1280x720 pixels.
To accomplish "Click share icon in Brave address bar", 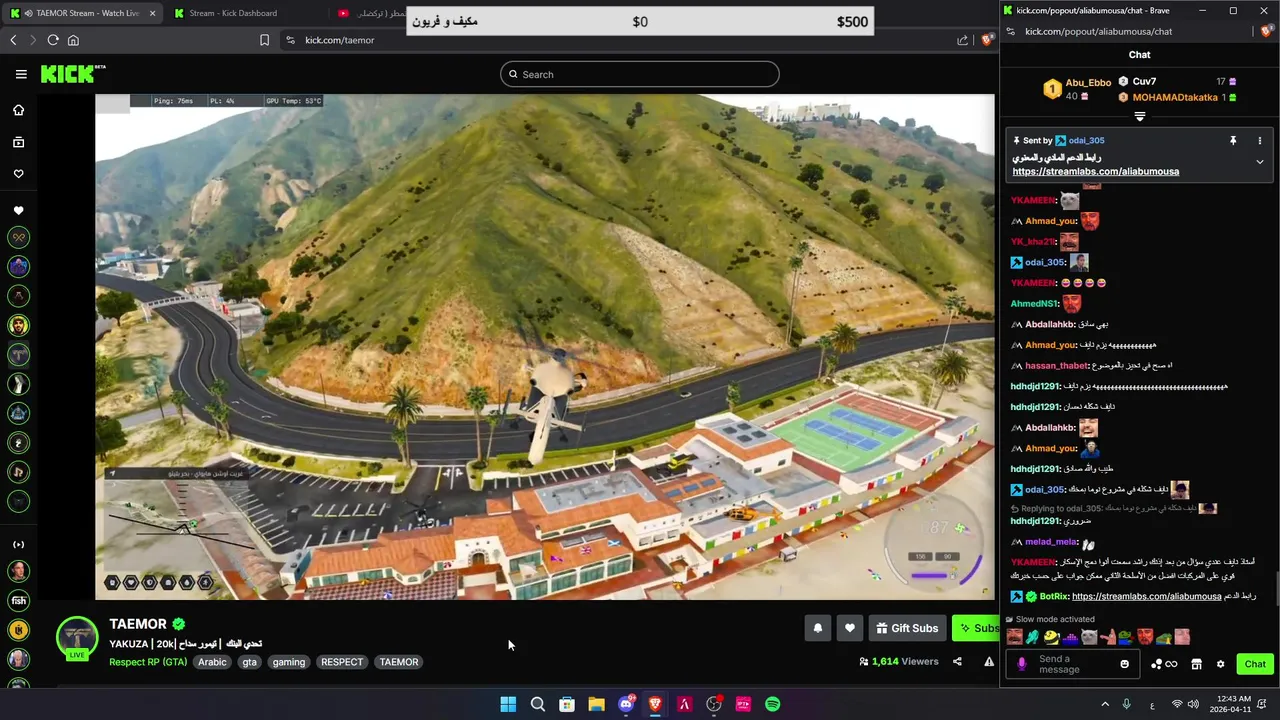I will [x=962, y=40].
